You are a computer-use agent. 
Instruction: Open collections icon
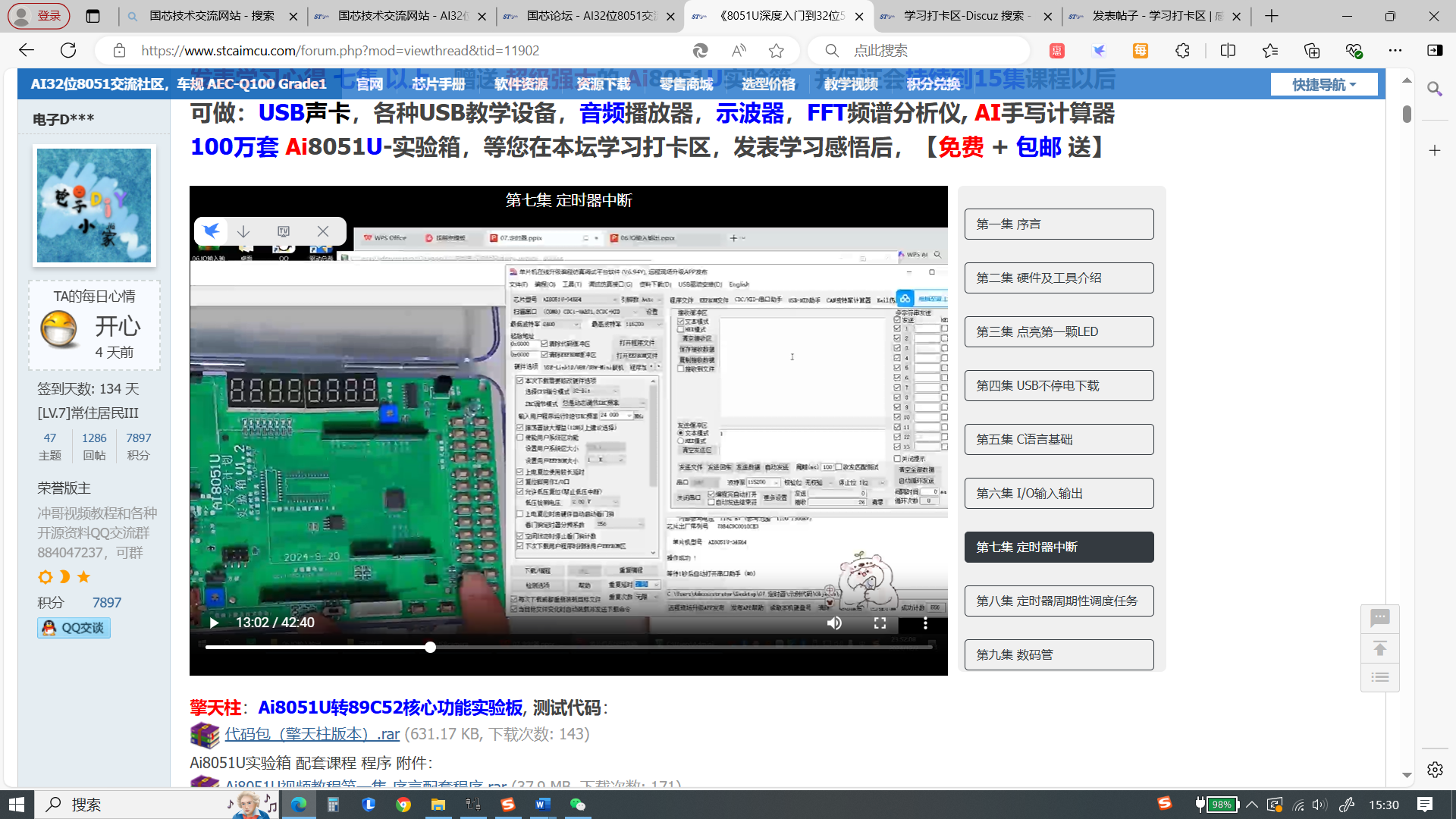(1312, 51)
